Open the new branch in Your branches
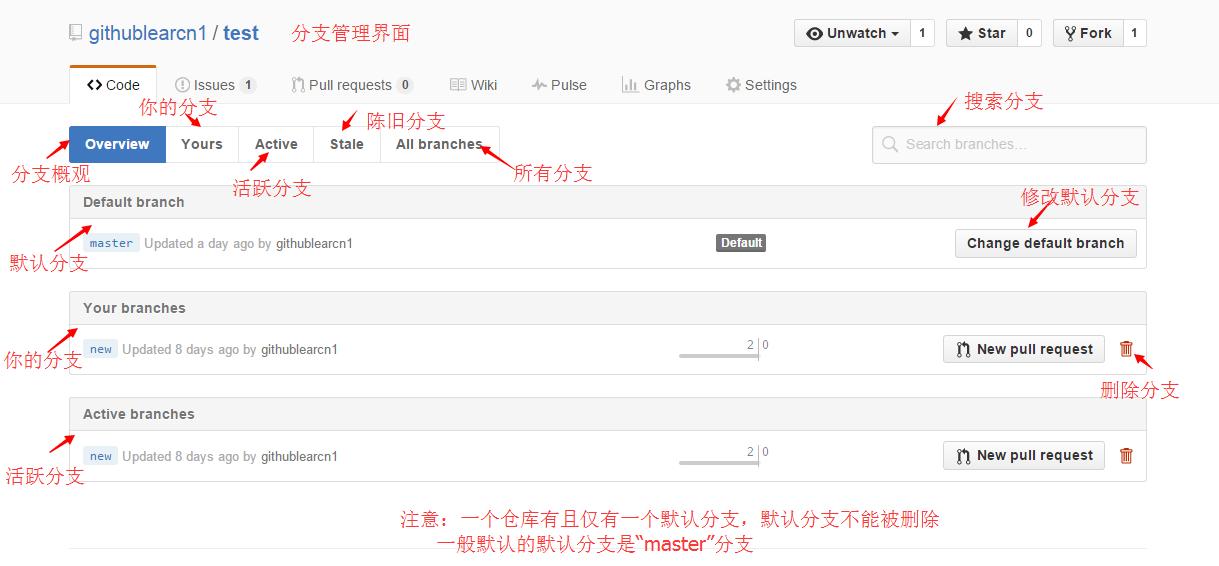Screen dimensions: 1219x566 pyautogui.click(x=101, y=349)
